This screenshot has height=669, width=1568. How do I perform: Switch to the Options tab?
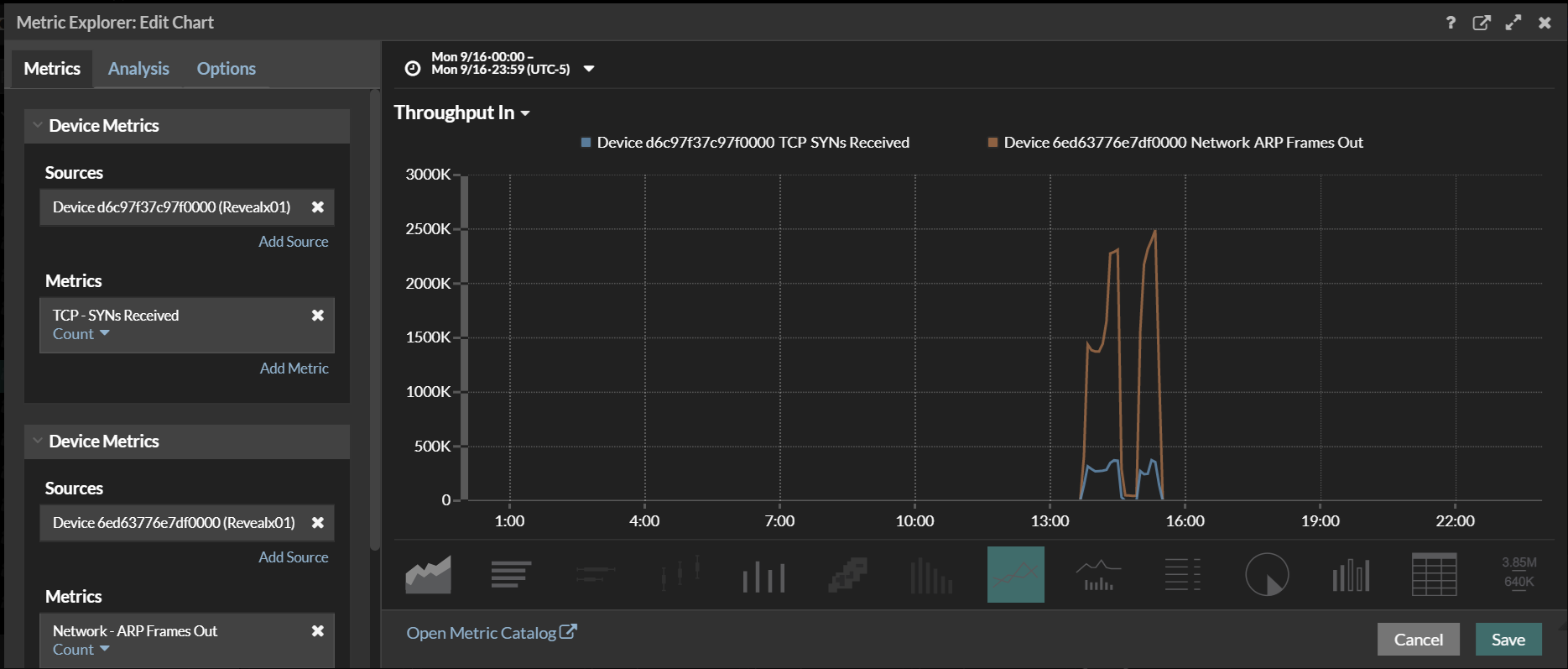226,69
